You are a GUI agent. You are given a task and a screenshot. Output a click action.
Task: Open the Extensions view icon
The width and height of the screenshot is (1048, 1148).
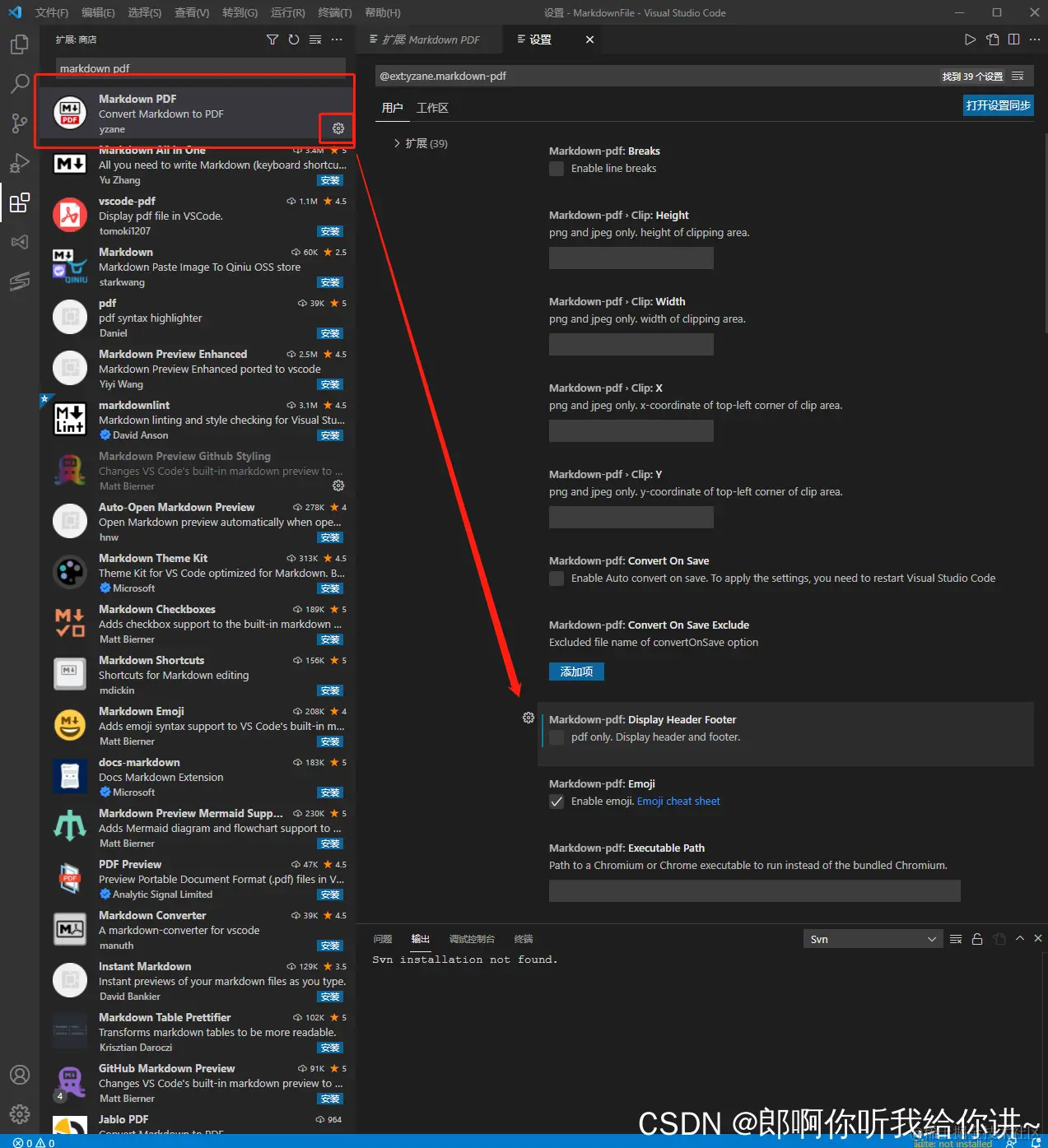20,202
